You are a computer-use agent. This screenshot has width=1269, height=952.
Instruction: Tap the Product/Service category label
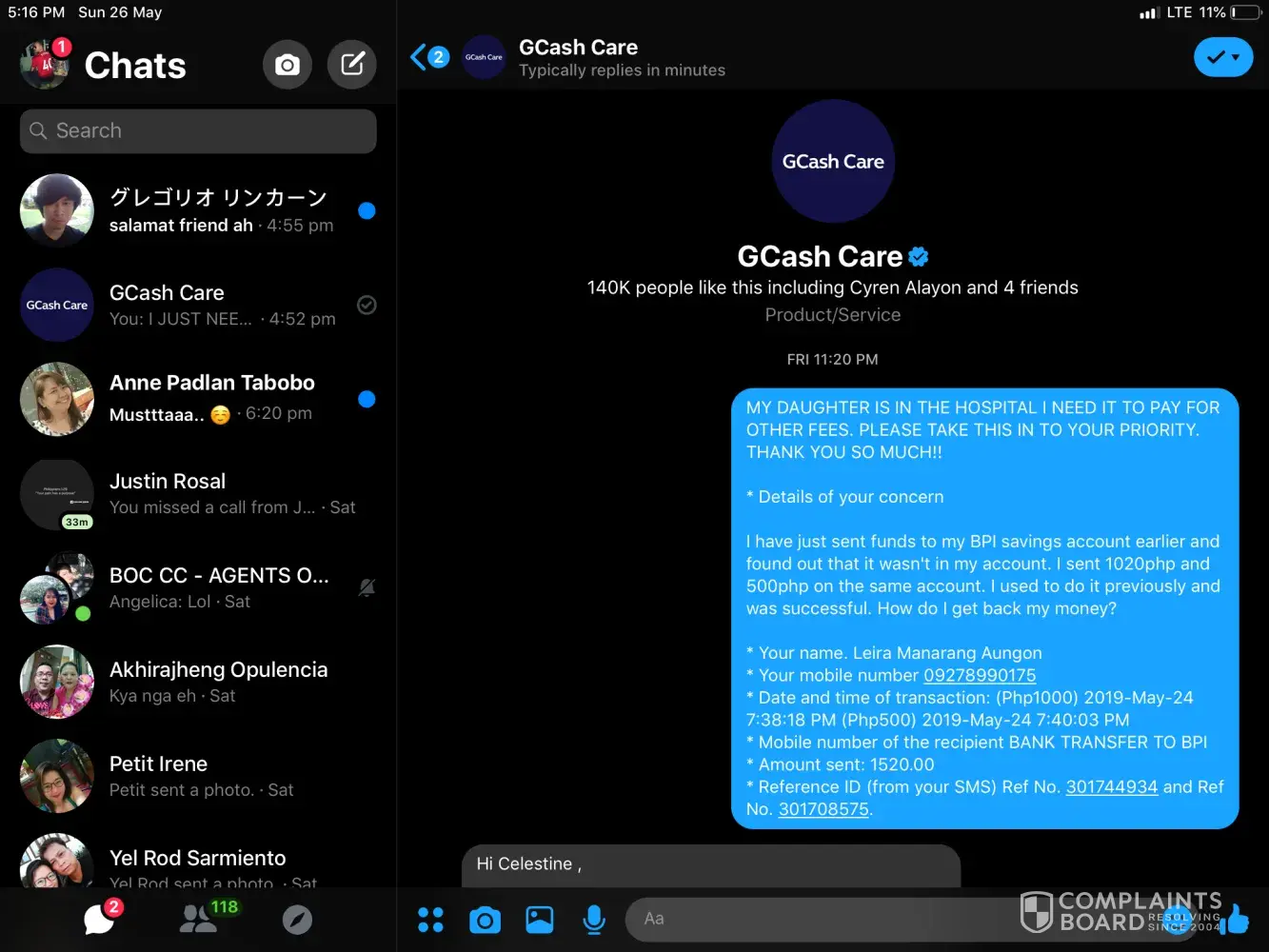click(x=833, y=315)
